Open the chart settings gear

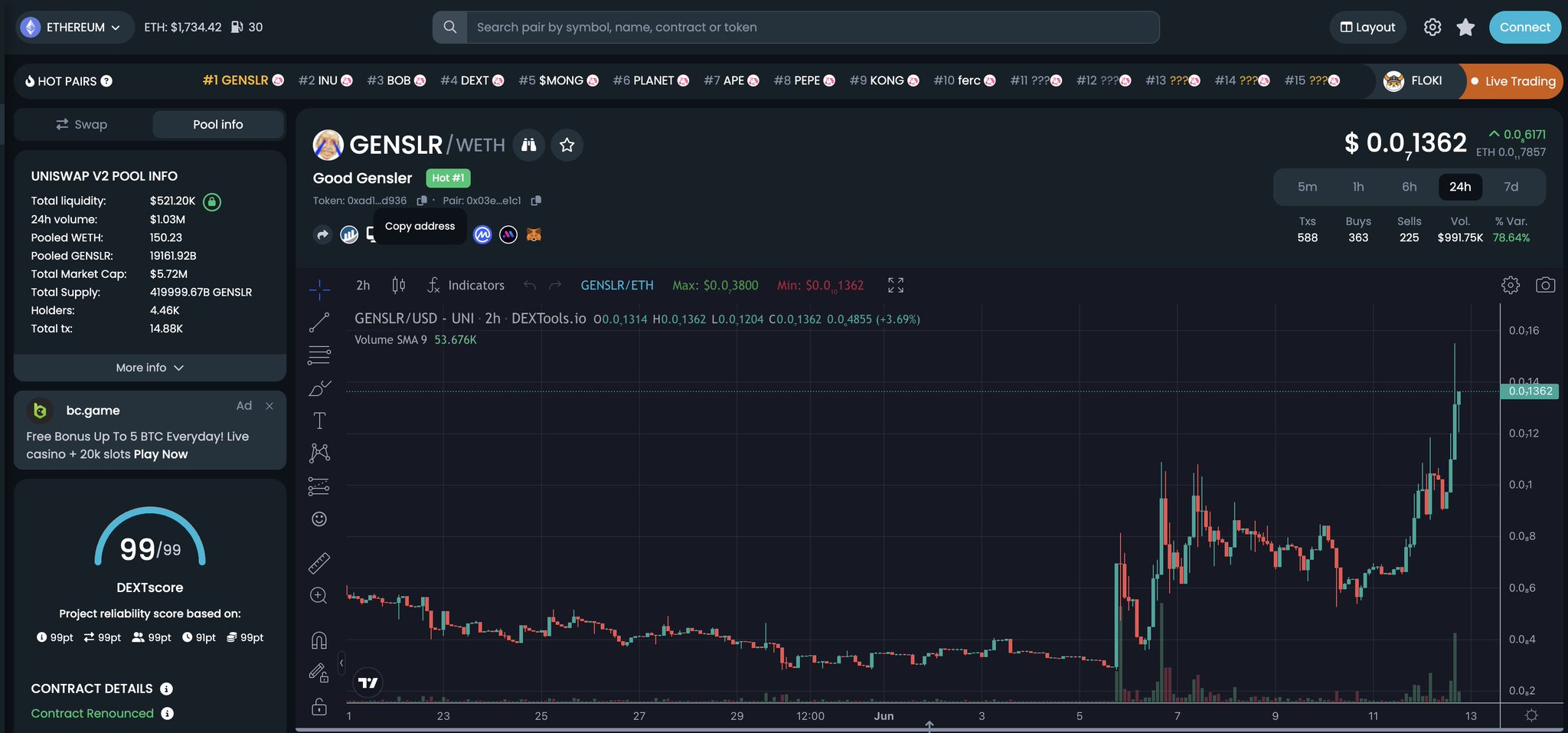point(1510,285)
